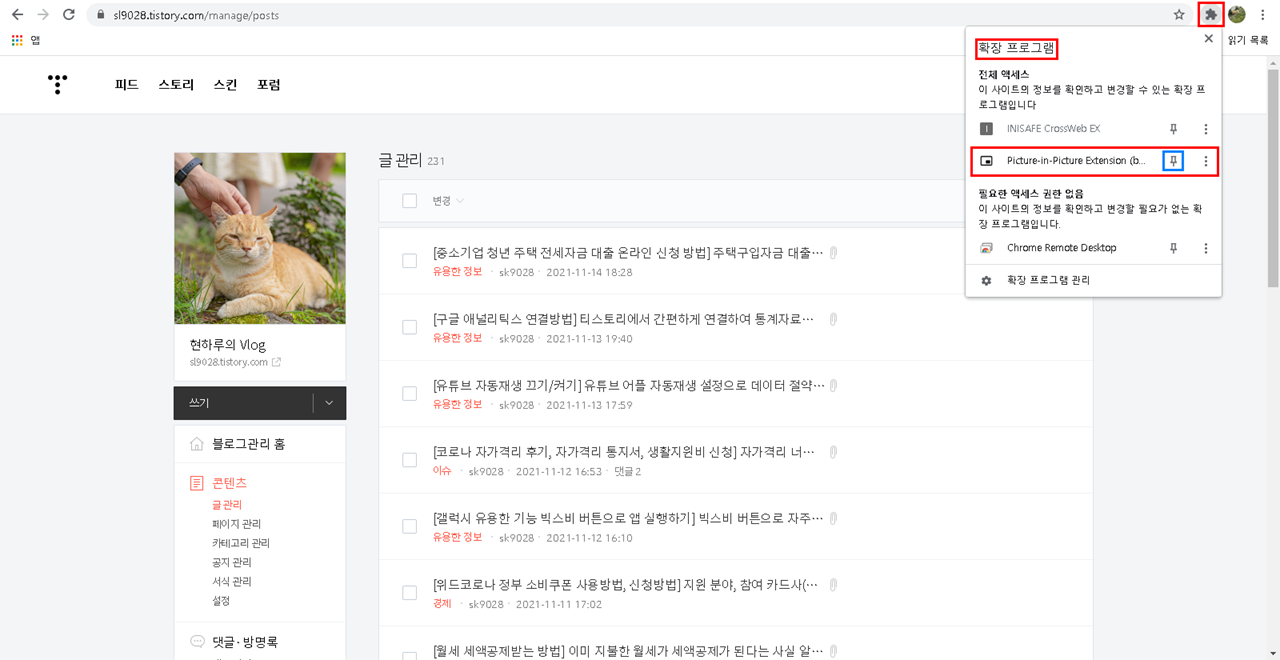Image resolution: width=1280 pixels, height=660 pixels.
Task: Open the 구글 애널리틱스 연결방법 post title
Action: click(x=623, y=319)
